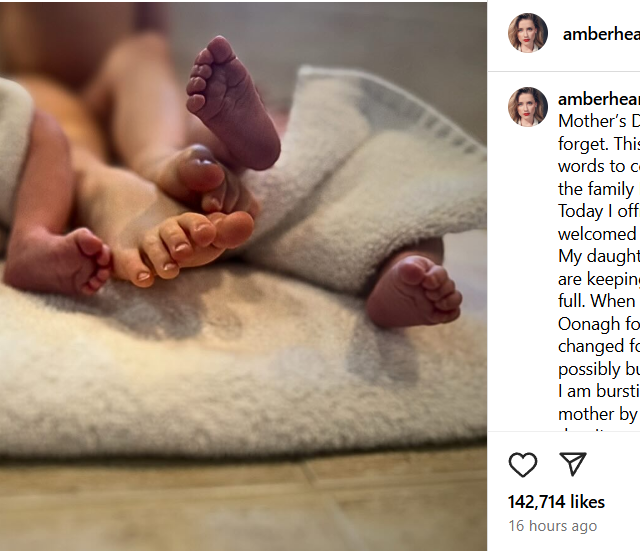The width and height of the screenshot is (640, 551).
Task: Click the caption line starting 'Today I off'
Action: pos(598,211)
